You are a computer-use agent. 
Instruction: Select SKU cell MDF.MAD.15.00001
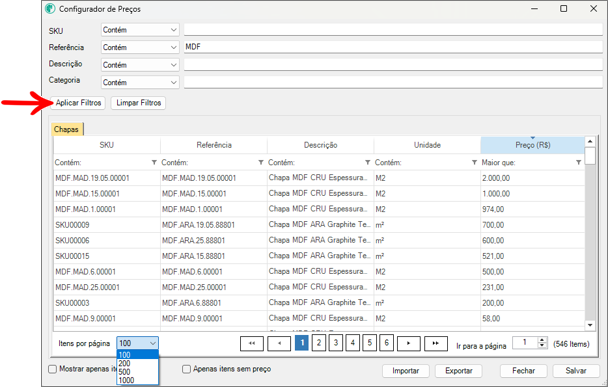tap(107, 194)
